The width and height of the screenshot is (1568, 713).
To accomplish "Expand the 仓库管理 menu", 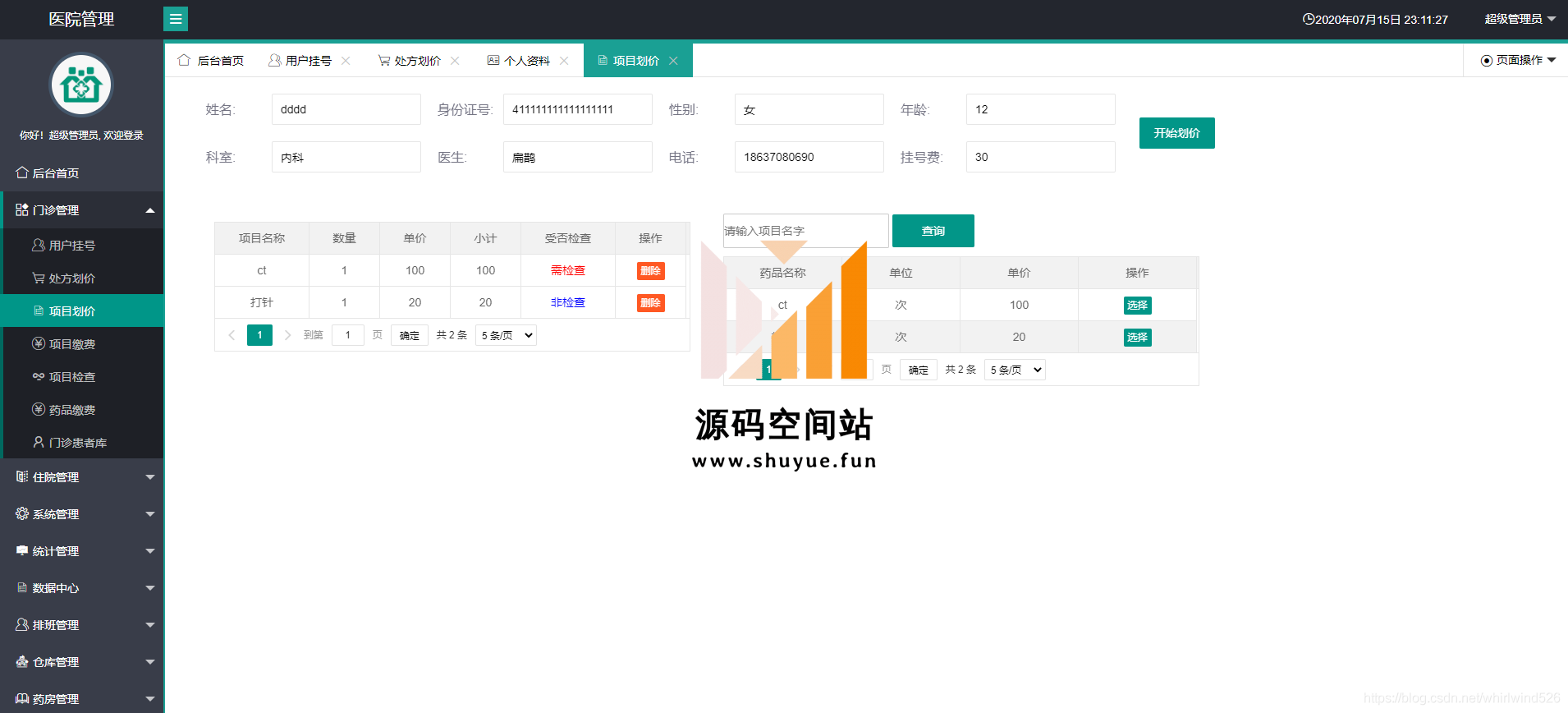I will (x=150, y=662).
